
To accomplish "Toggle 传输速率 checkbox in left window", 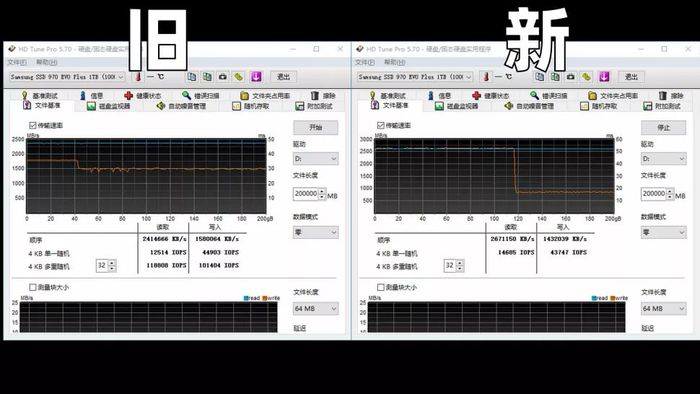I will click(32, 125).
